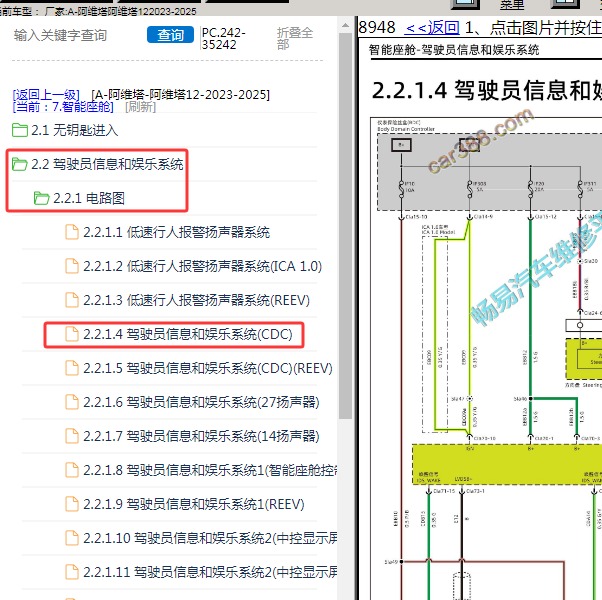Click the file icon for 2.2.1.1
This screenshot has width=602, height=600.
coord(72,232)
